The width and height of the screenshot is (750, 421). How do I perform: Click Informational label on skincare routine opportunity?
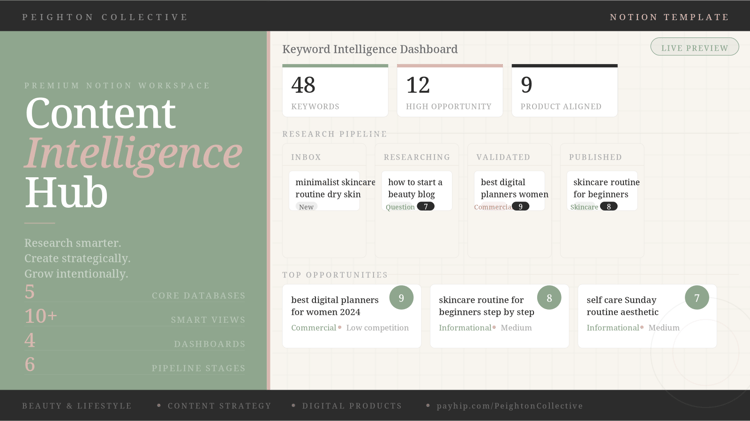coord(465,328)
